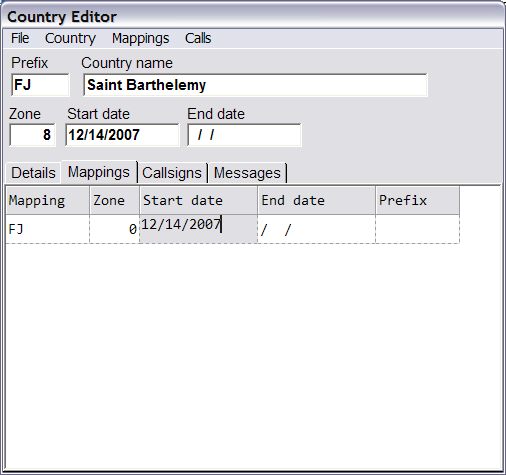Open the Messages tab
506x475 pixels.
pyautogui.click(x=247, y=173)
